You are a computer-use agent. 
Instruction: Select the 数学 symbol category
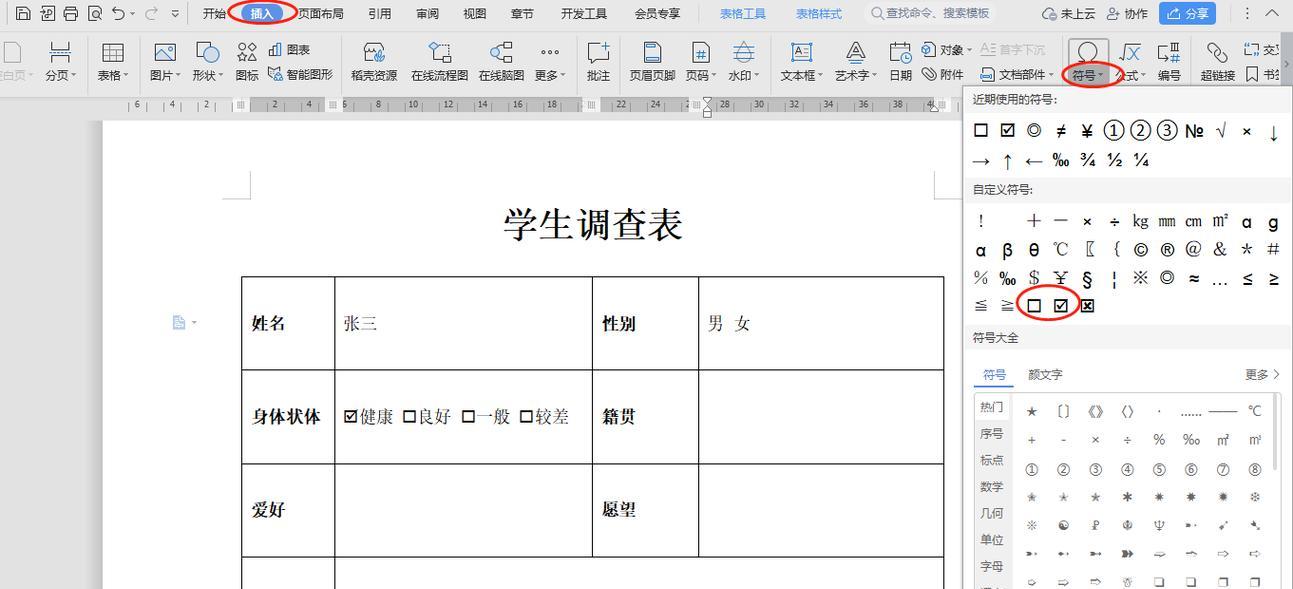point(991,487)
